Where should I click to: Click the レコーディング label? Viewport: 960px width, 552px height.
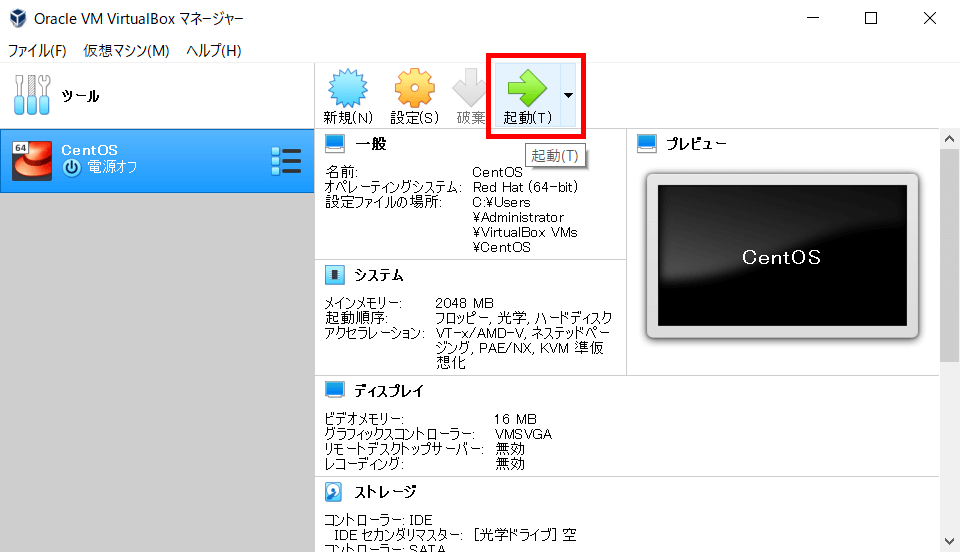coord(364,464)
